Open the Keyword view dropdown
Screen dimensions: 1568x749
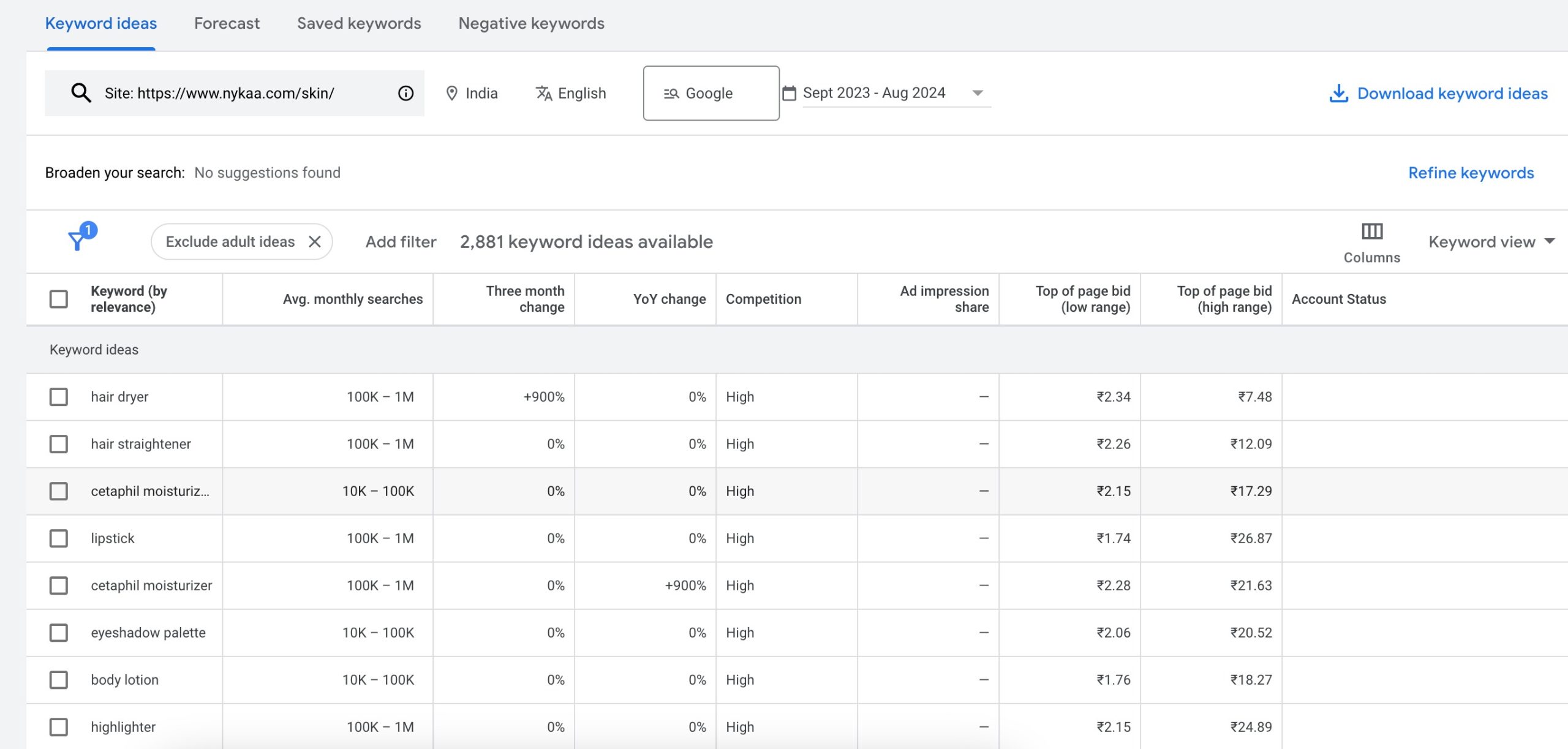(1491, 242)
